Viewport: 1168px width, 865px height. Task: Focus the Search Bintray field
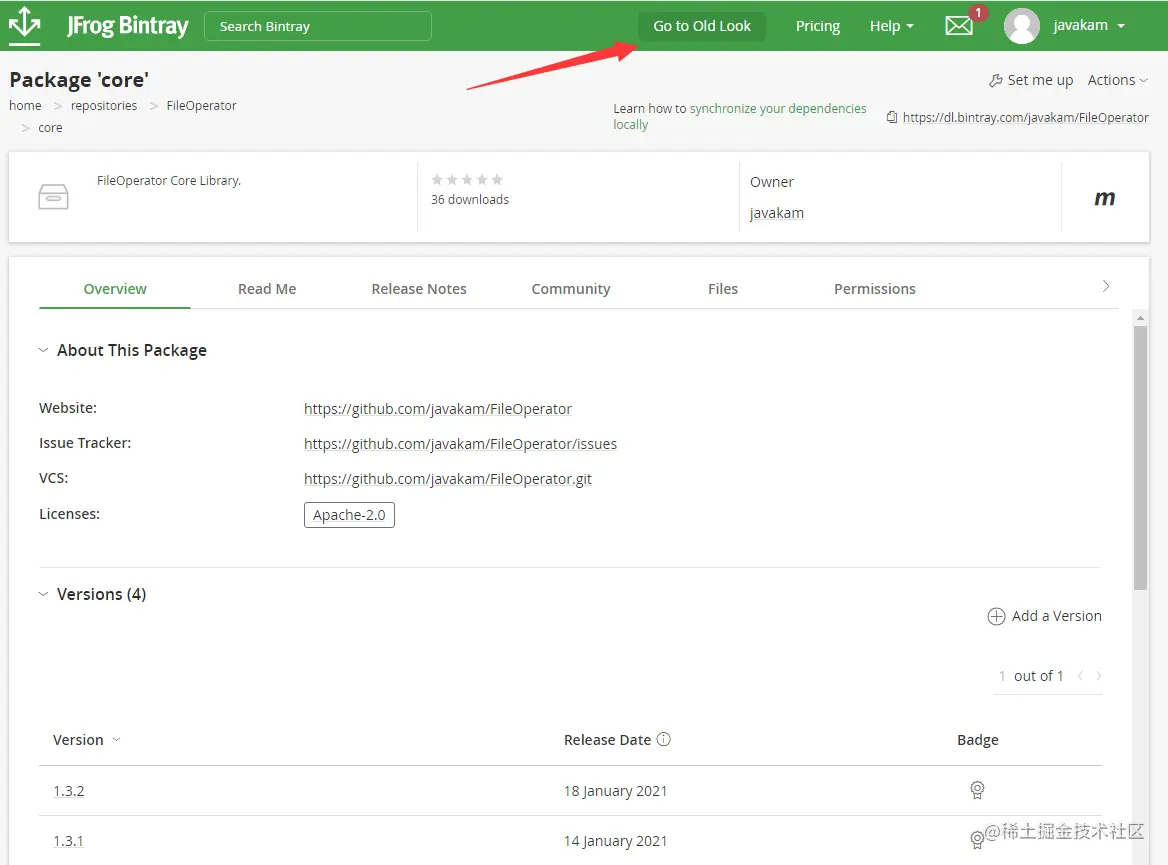tap(317, 26)
